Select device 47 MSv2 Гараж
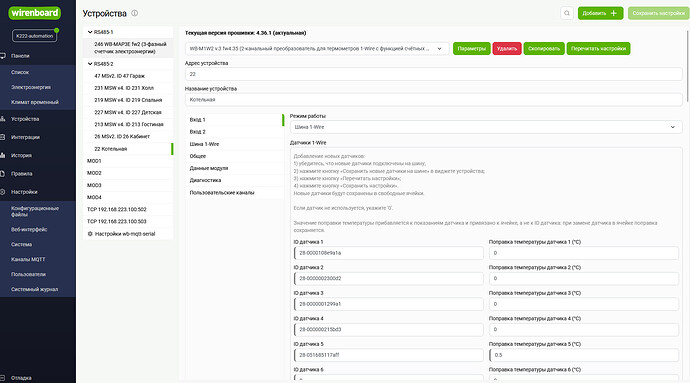This screenshot has width=690, height=383. pyautogui.click(x=128, y=76)
